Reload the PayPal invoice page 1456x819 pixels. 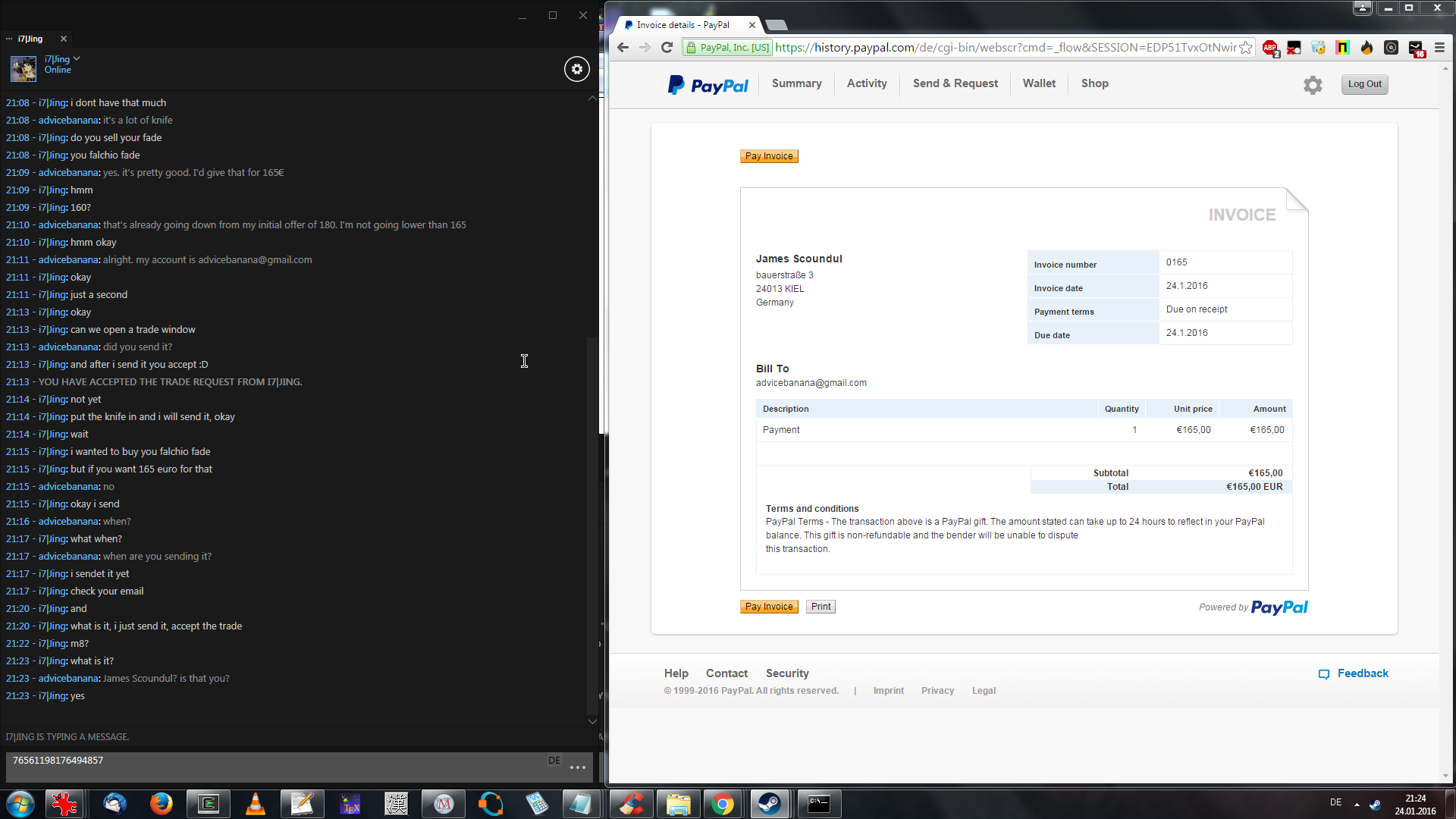pyautogui.click(x=667, y=48)
